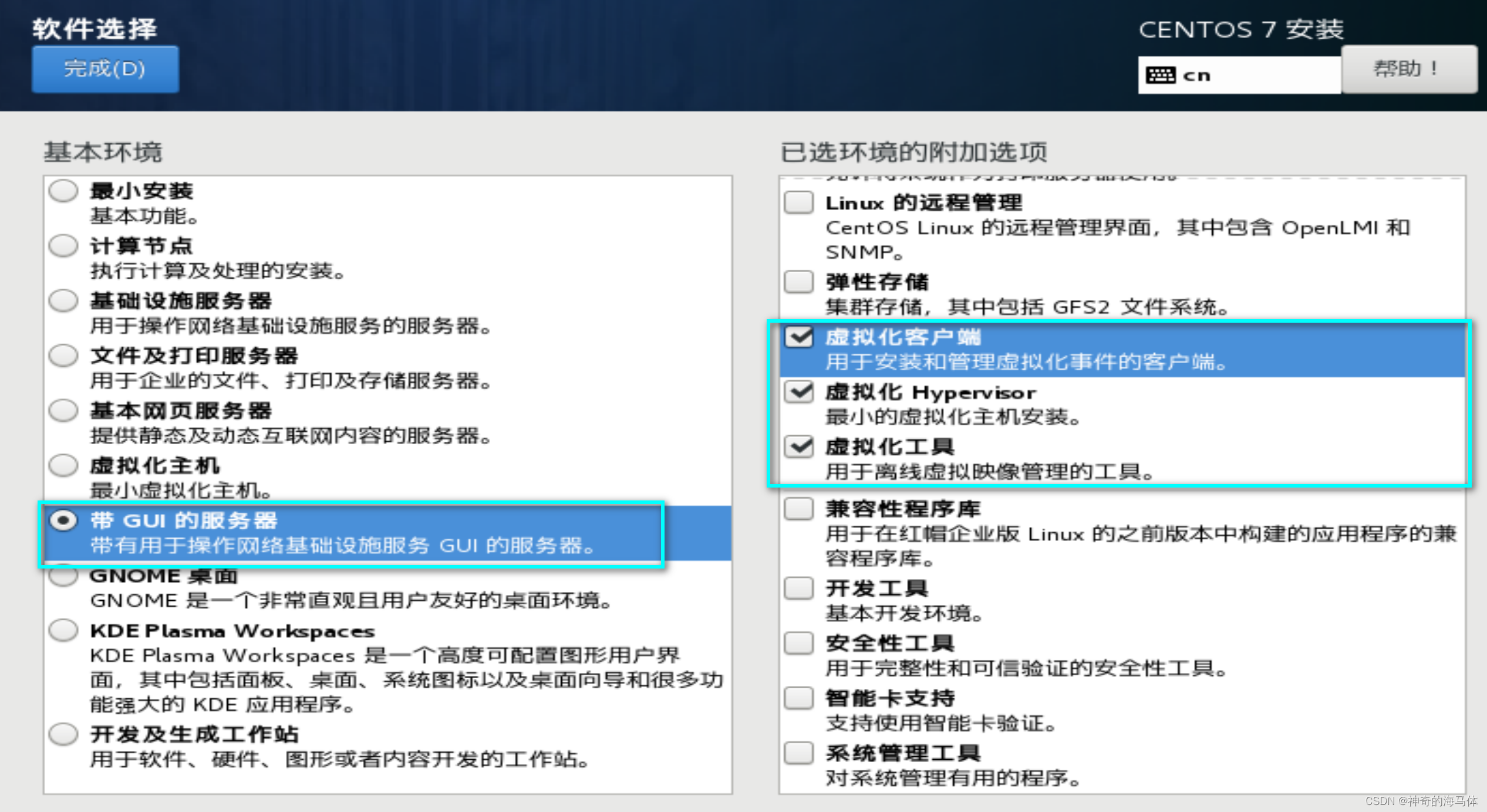Select the 计算节点 radio button
Viewport: 1487px width, 812px height.
[63, 245]
